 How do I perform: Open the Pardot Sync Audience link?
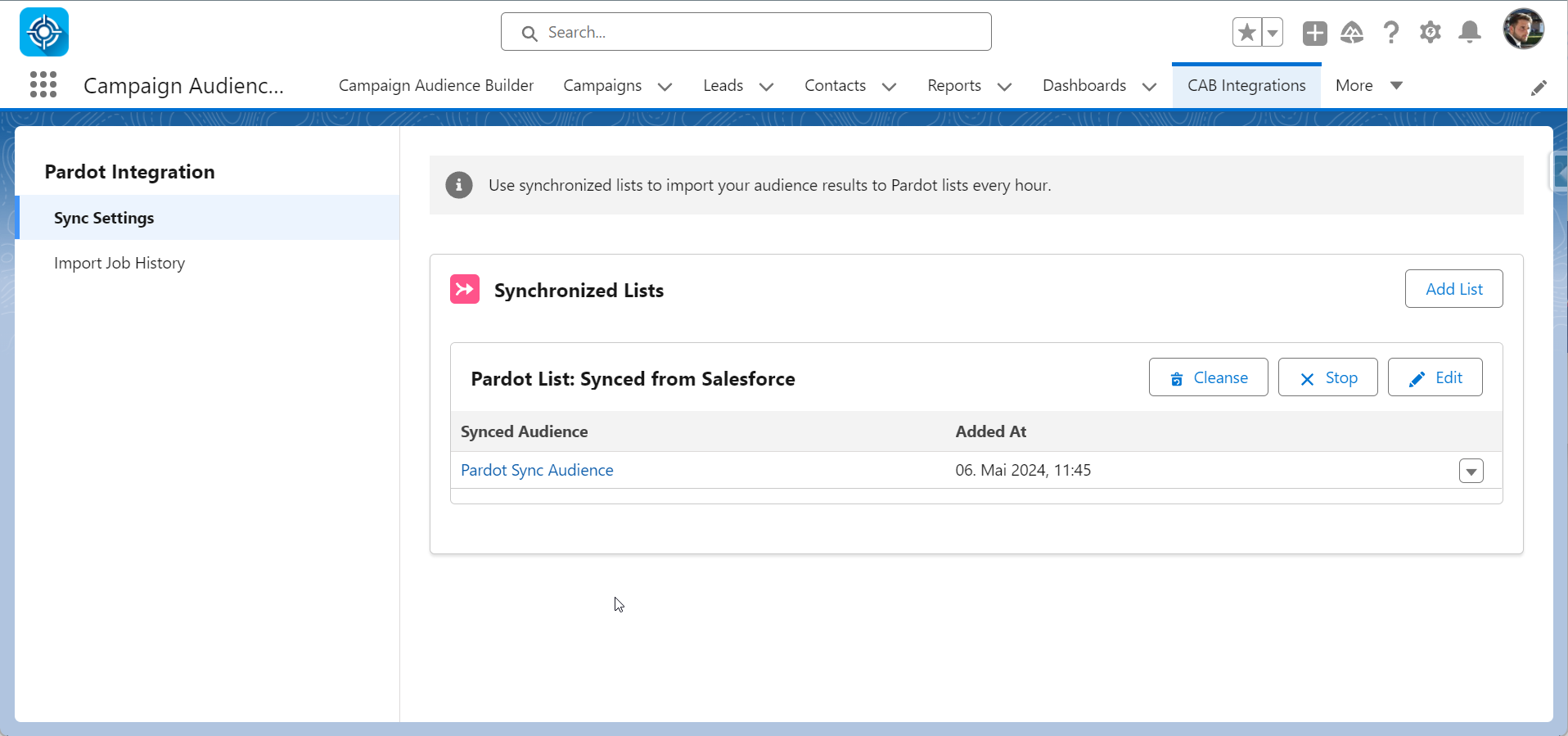point(537,470)
